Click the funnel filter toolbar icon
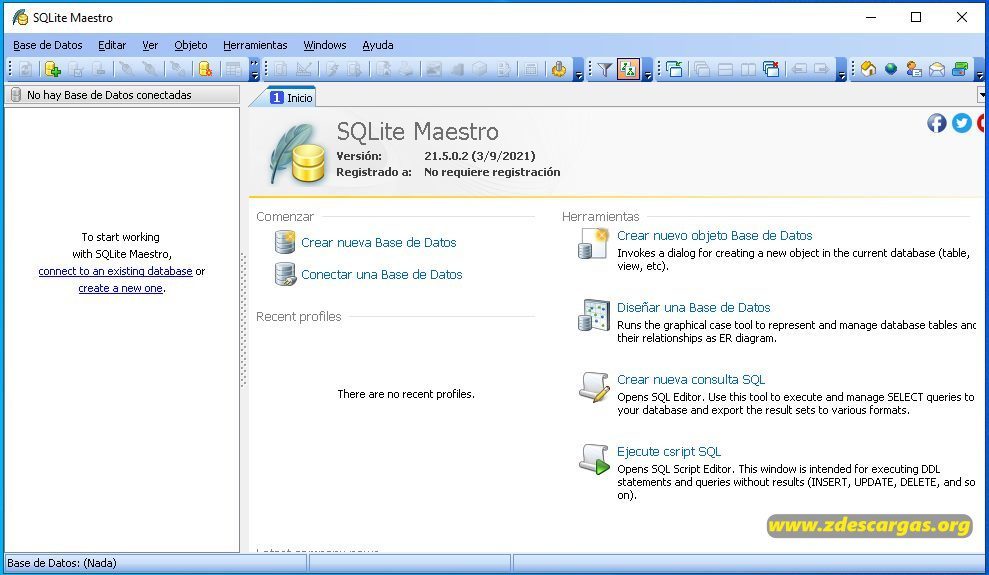989x575 pixels. (x=604, y=69)
